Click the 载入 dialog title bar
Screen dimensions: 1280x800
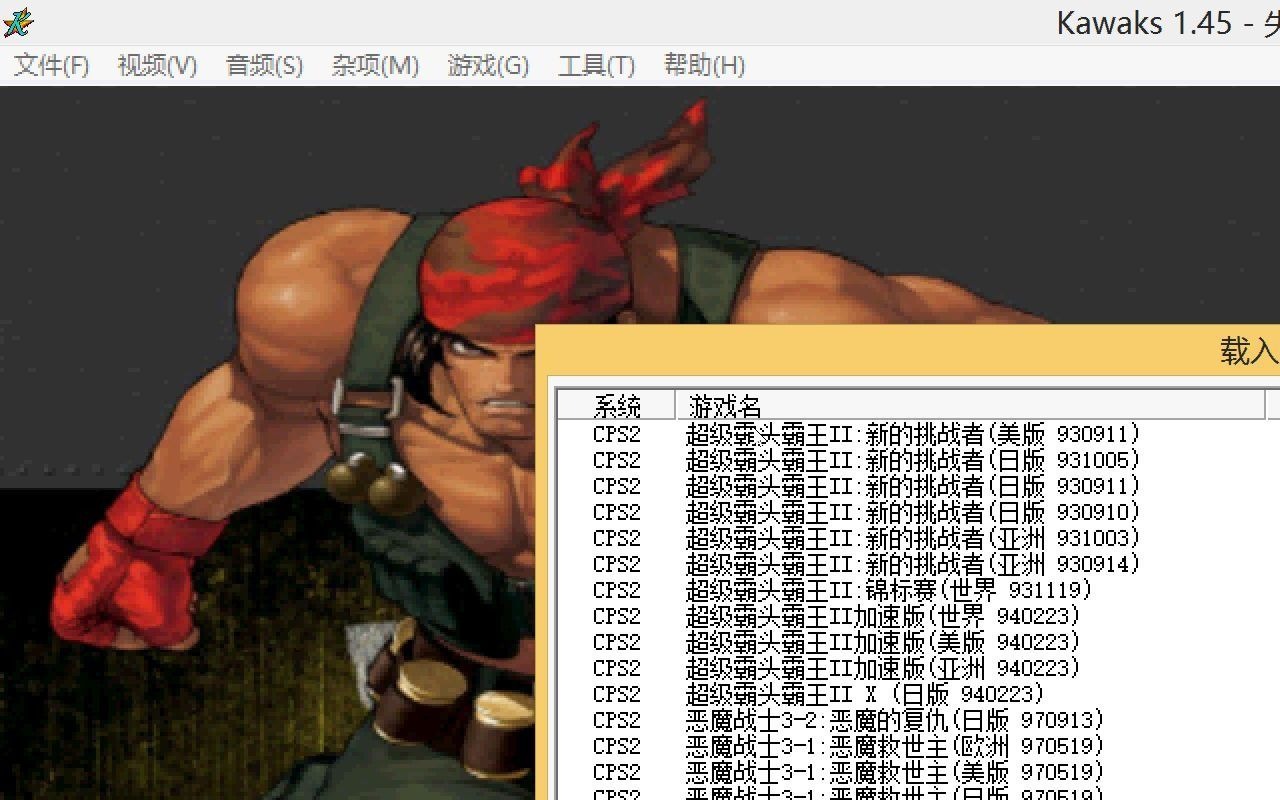(x=908, y=350)
